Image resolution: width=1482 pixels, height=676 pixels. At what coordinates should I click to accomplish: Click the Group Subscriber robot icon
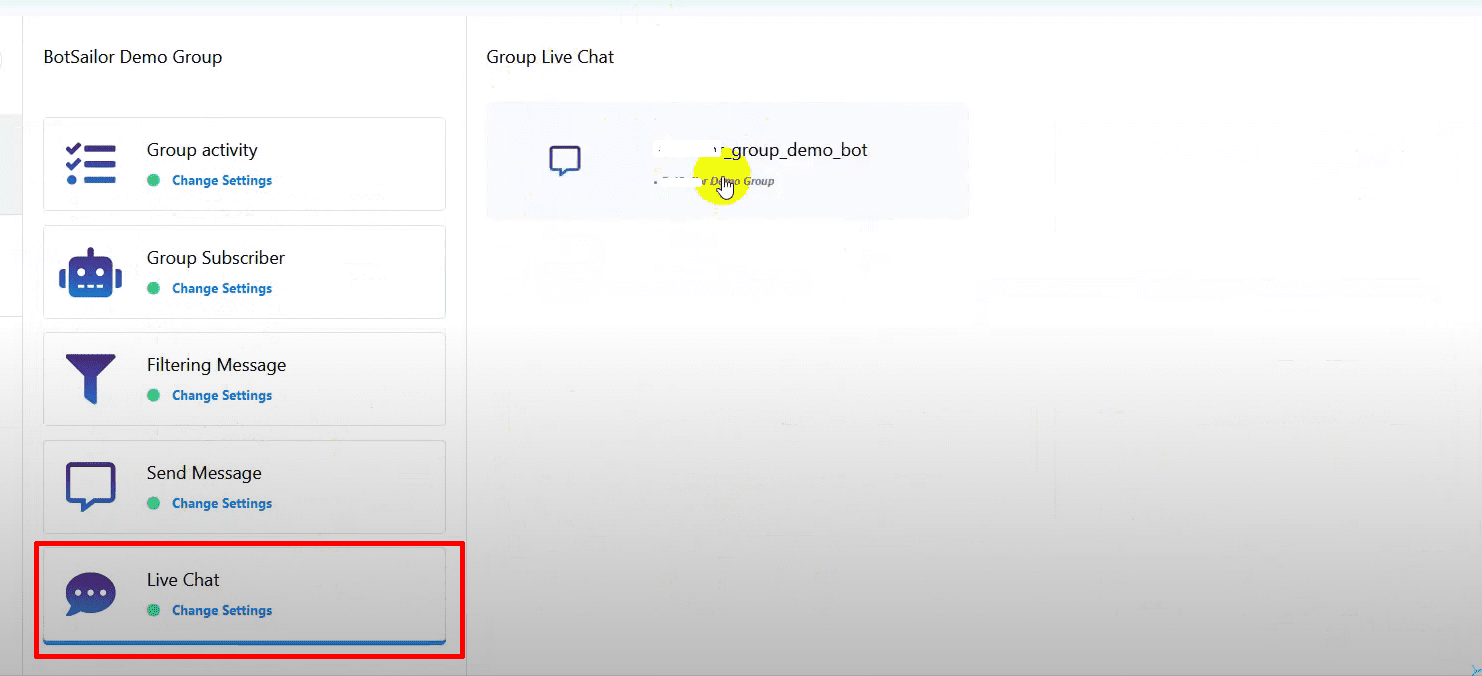pos(90,272)
